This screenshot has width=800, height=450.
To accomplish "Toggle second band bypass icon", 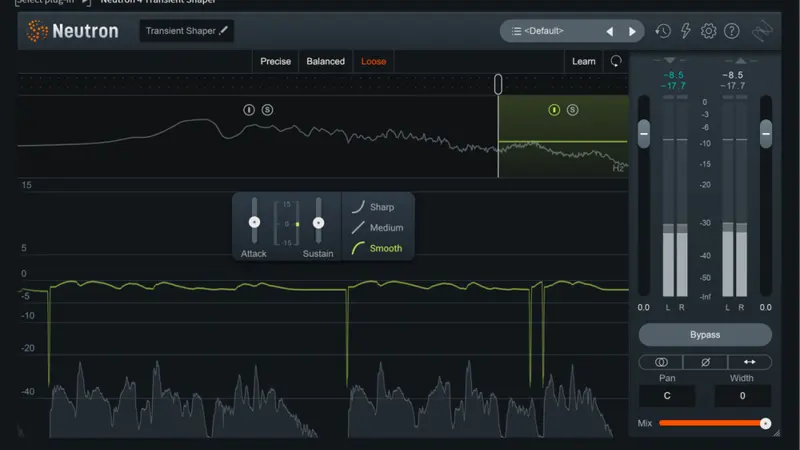I will coord(554,110).
